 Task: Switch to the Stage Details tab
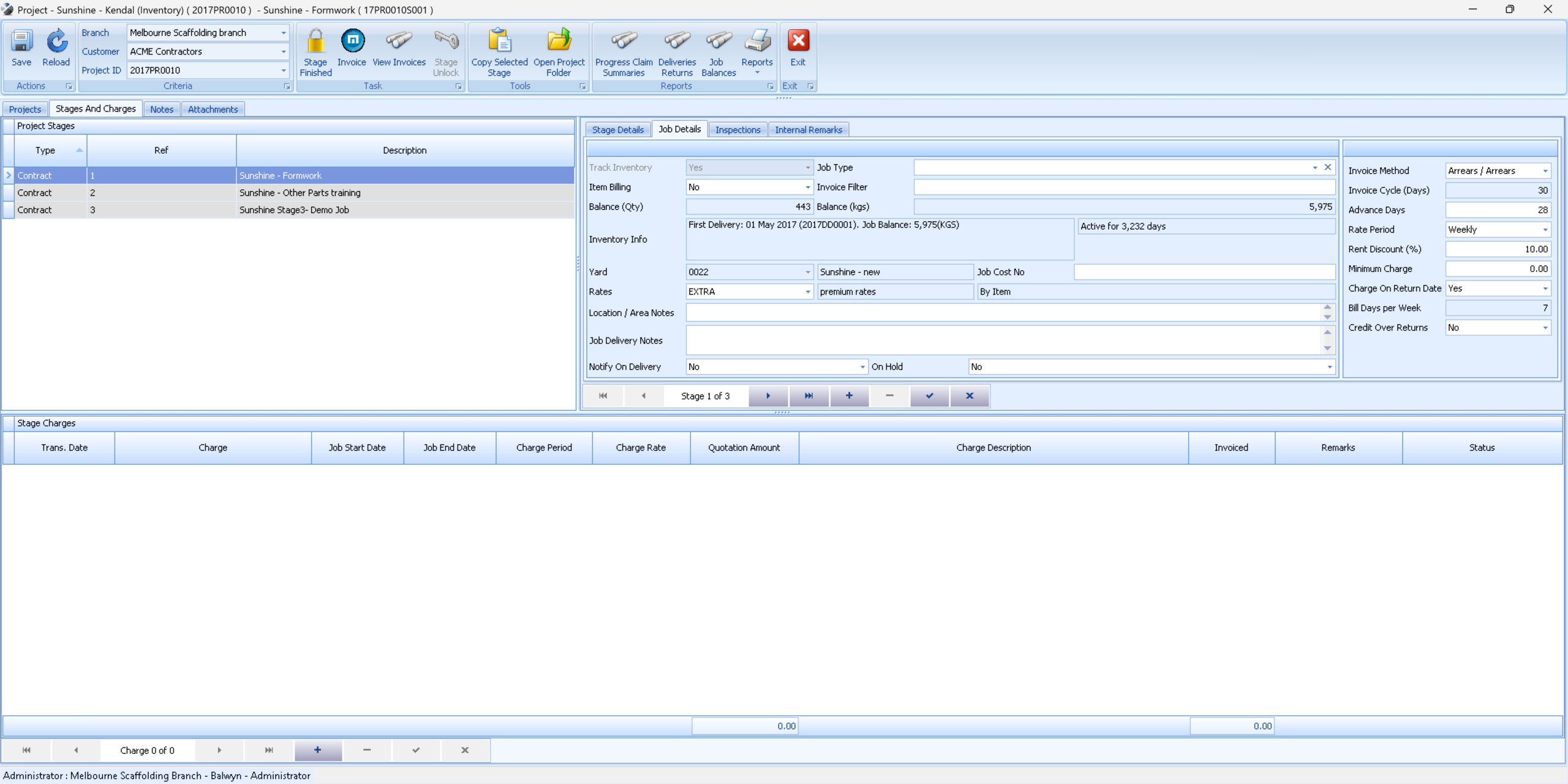pos(617,130)
